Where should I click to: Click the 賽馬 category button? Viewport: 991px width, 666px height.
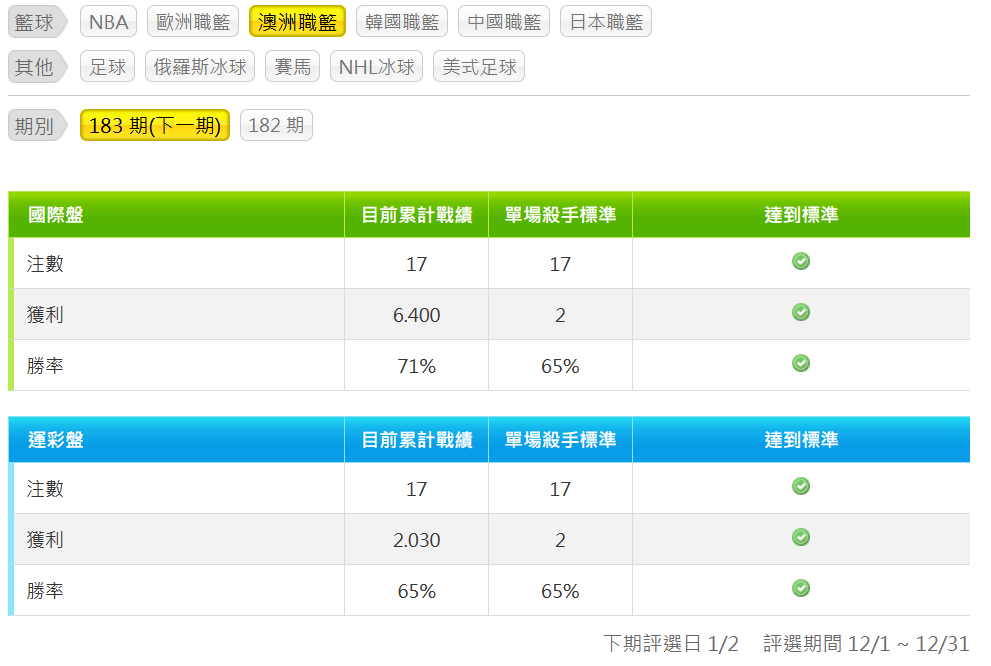(x=293, y=67)
